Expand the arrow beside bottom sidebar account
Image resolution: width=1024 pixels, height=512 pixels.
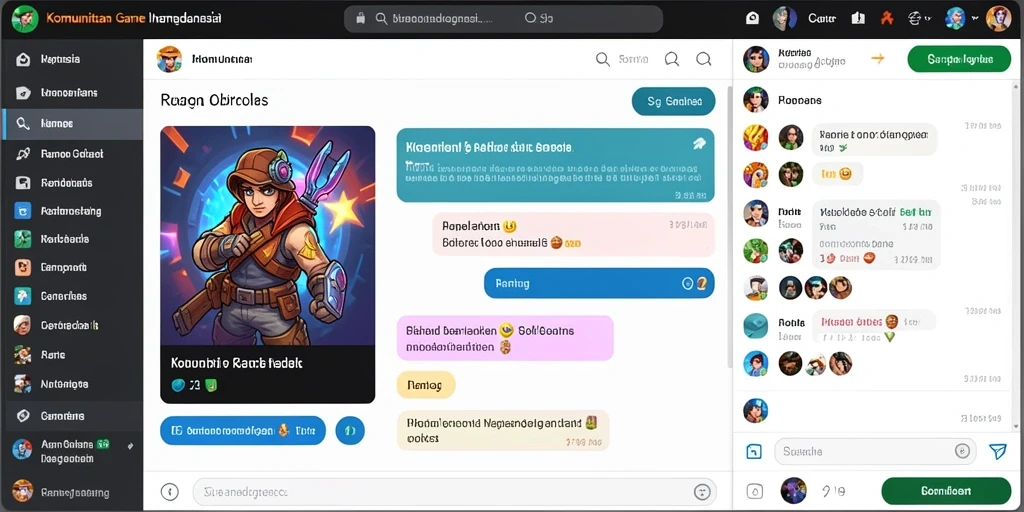point(131,446)
